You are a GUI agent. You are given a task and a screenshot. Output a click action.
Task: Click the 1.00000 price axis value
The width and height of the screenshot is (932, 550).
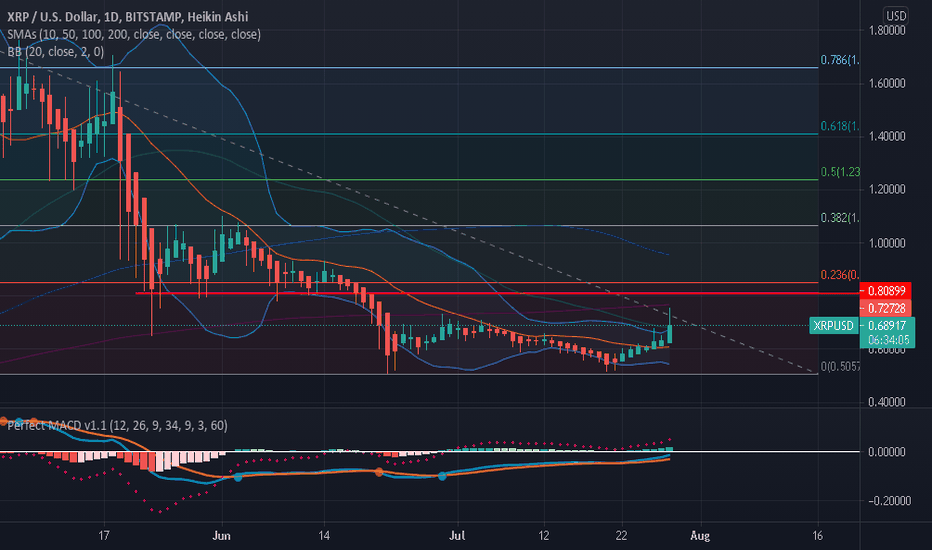click(x=886, y=243)
